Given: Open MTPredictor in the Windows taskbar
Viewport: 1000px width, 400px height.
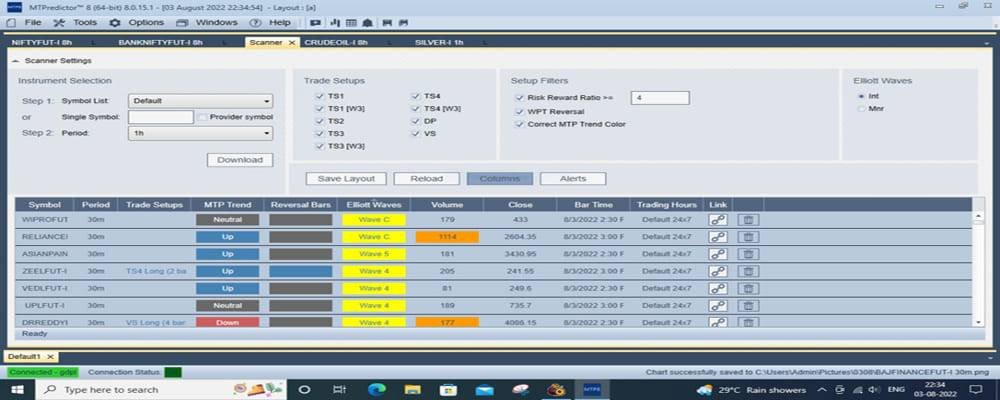Looking at the screenshot, I should (x=593, y=389).
